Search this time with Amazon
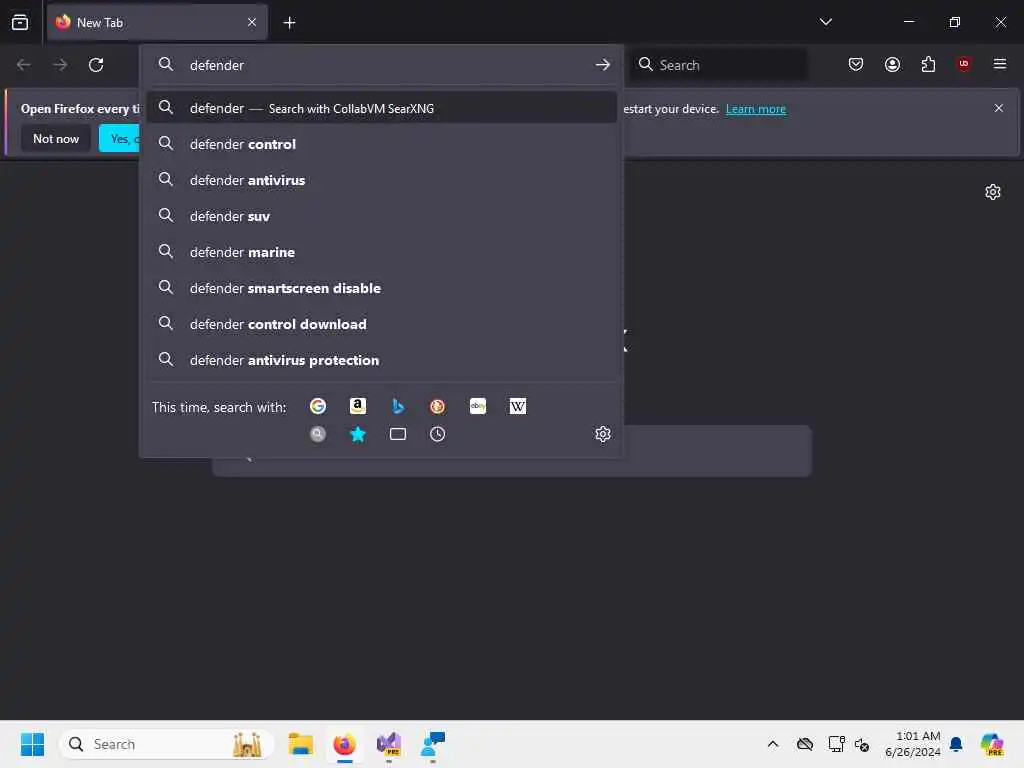 point(358,406)
